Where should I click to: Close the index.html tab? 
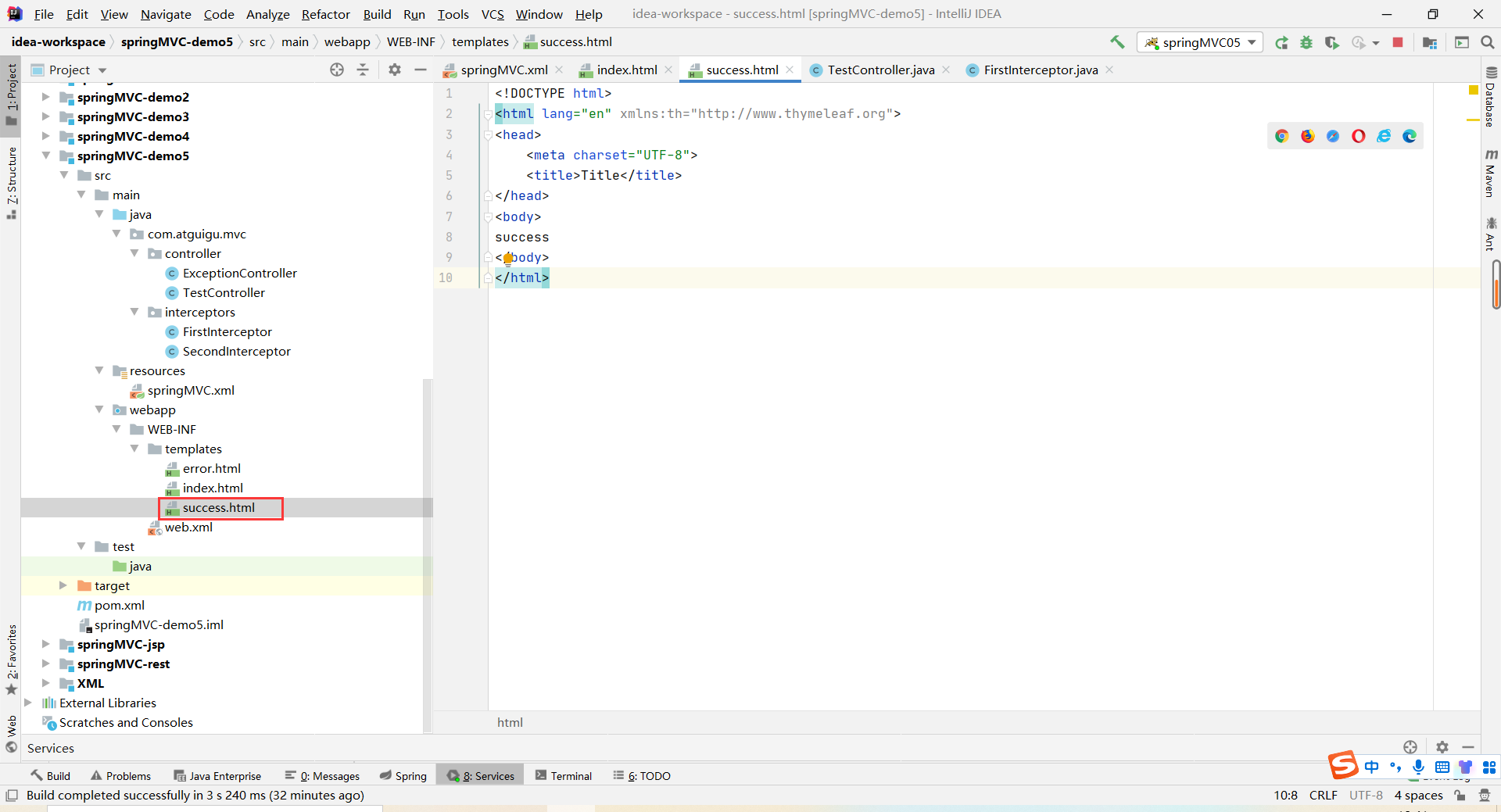point(668,70)
